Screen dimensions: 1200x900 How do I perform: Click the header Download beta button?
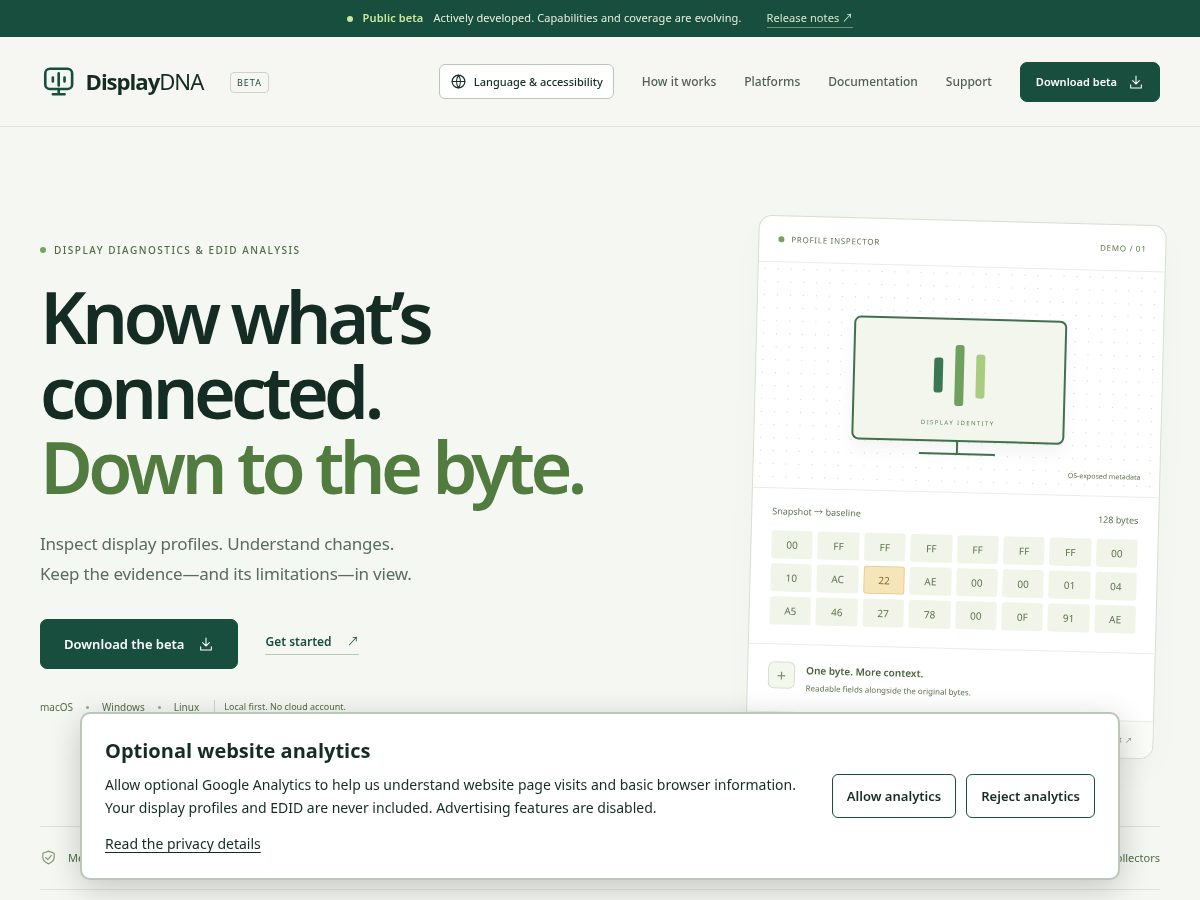tap(1090, 82)
